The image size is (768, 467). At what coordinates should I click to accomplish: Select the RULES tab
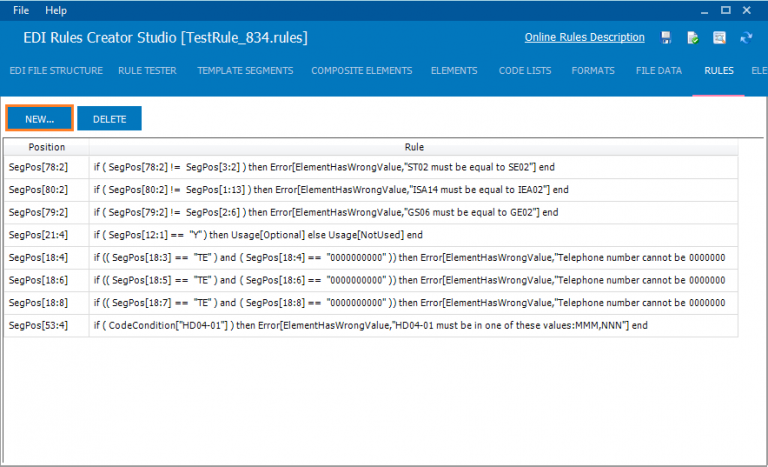coord(719,71)
